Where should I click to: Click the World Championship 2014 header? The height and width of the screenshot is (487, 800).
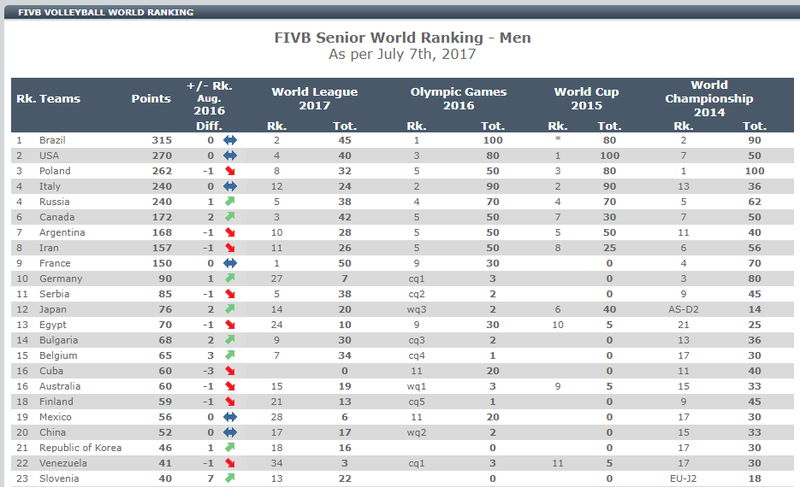[x=709, y=98]
